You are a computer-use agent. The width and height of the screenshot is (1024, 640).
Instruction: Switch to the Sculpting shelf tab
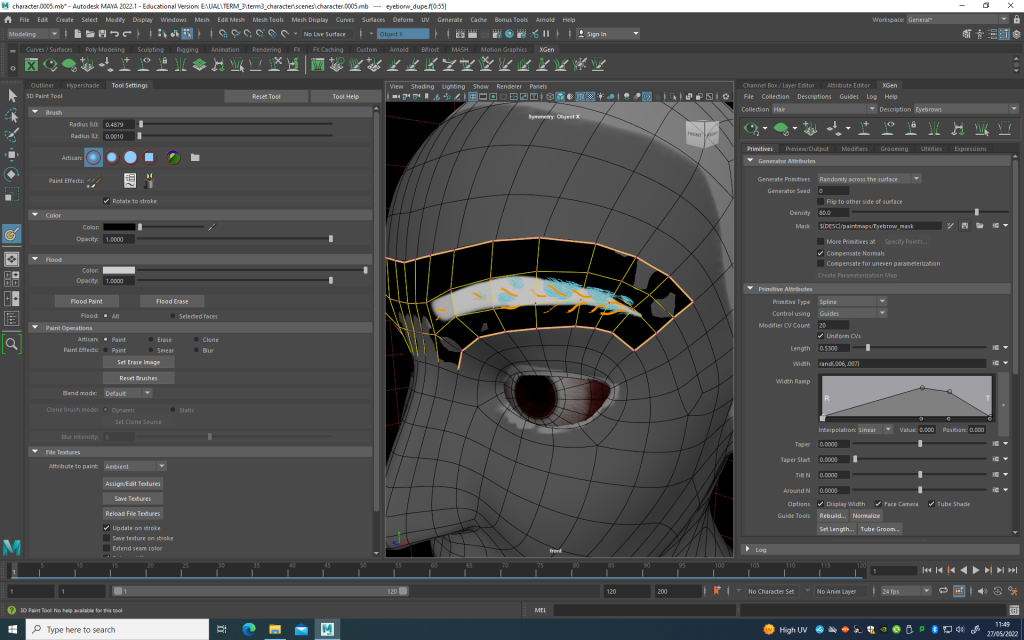(150, 50)
